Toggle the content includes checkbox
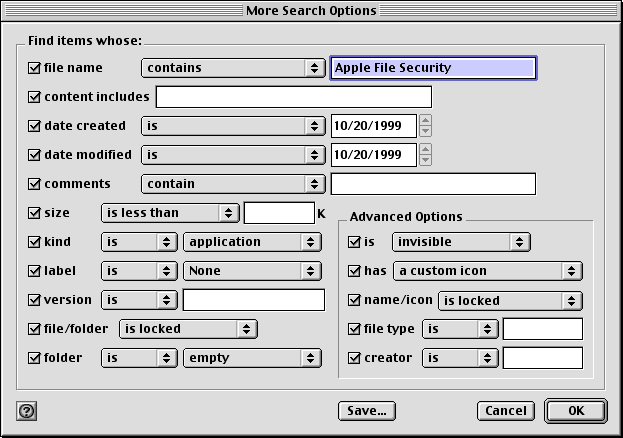This screenshot has width=623, height=438. [x=34, y=97]
